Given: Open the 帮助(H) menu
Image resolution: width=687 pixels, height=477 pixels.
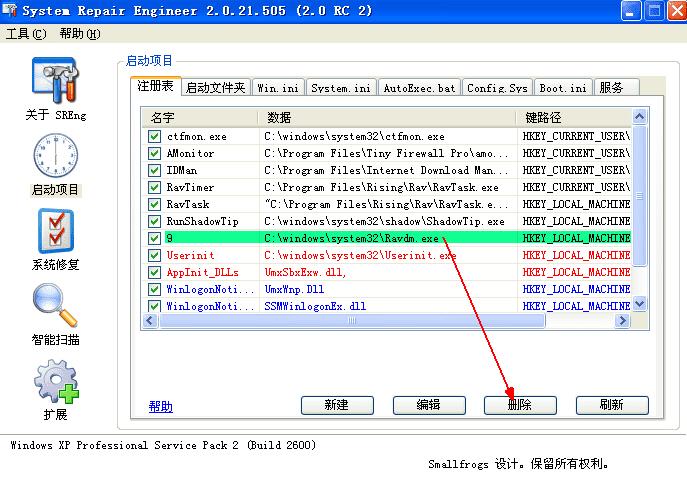Looking at the screenshot, I should [x=80, y=34].
